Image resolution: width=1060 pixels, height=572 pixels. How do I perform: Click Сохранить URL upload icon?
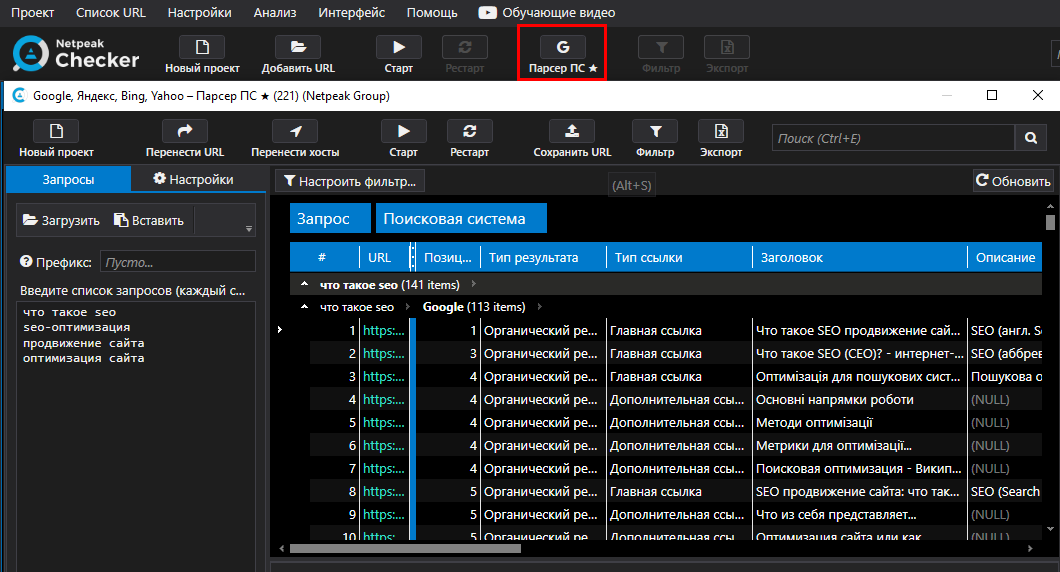pos(572,132)
